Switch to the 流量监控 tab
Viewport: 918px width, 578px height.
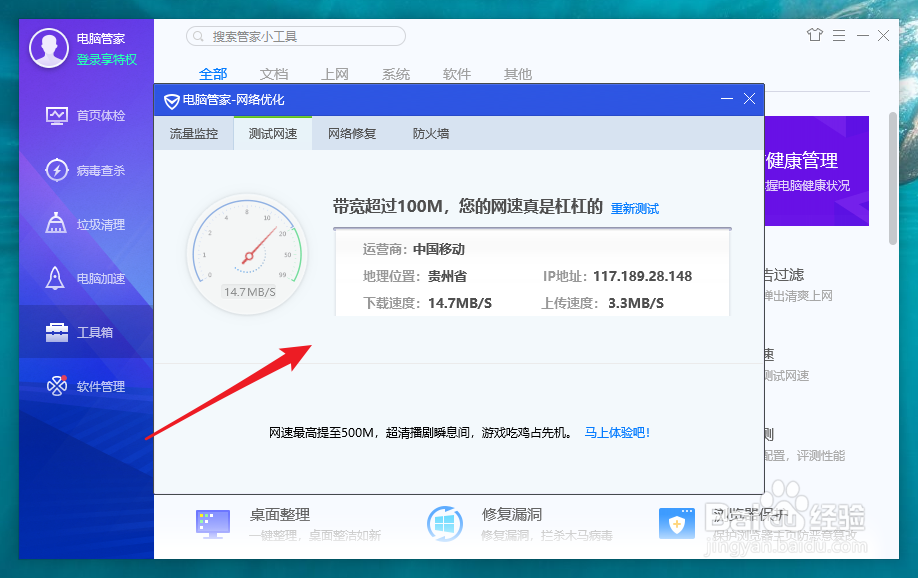pos(194,134)
